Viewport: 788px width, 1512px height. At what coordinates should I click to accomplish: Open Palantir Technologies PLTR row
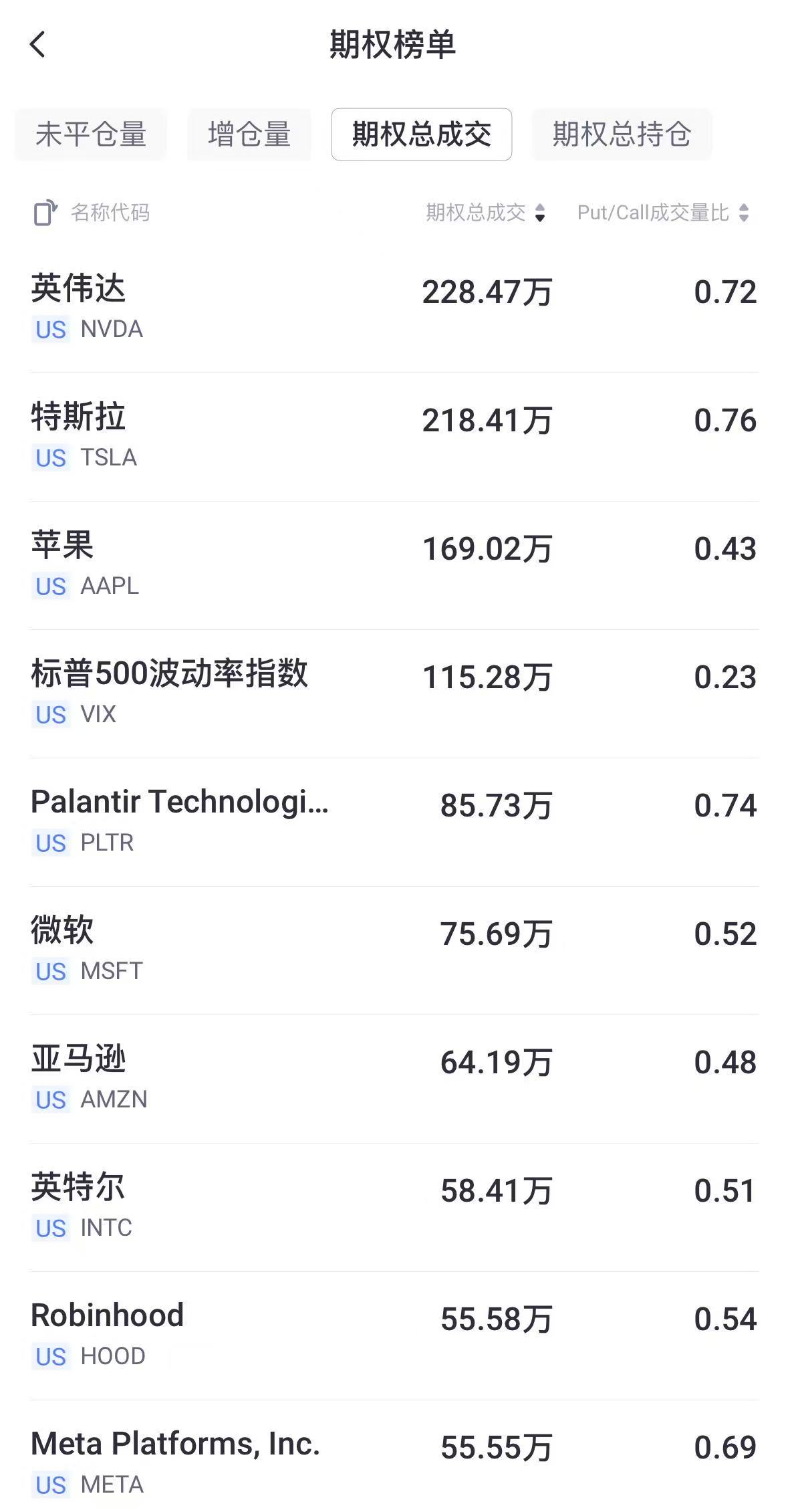pos(394,821)
